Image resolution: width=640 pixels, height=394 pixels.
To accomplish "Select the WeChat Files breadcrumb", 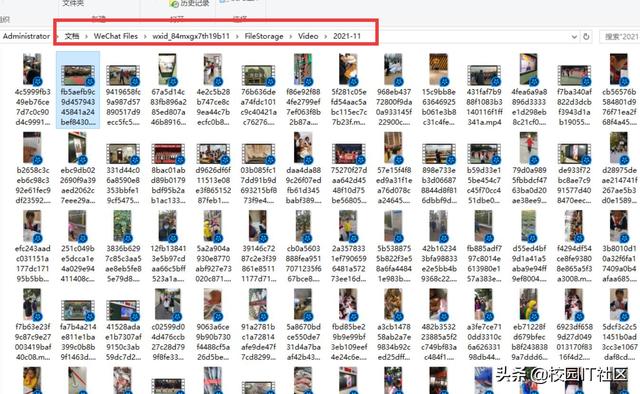I will (x=116, y=36).
